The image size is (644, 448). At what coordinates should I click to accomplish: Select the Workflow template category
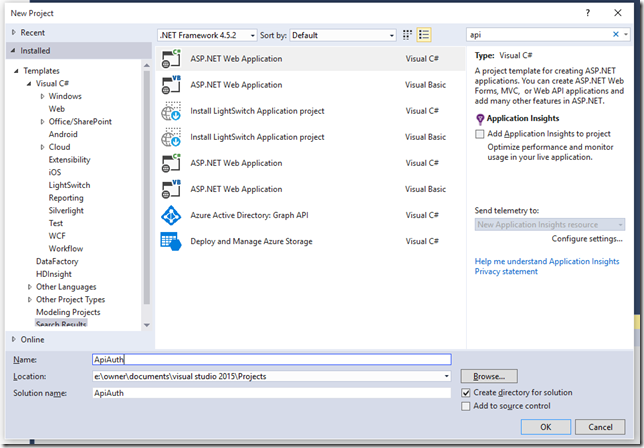coord(66,249)
